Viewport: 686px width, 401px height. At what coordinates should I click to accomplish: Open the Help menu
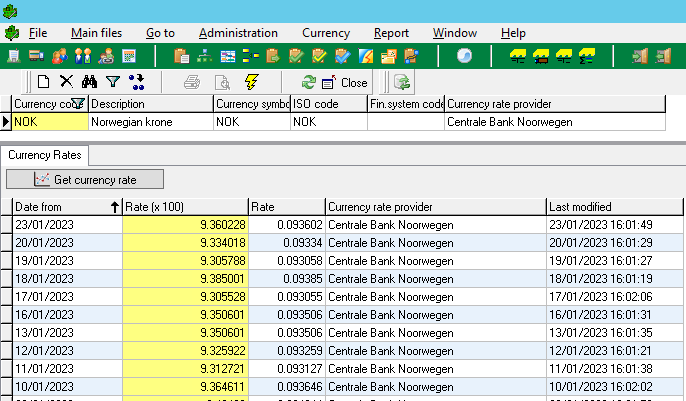click(x=513, y=33)
